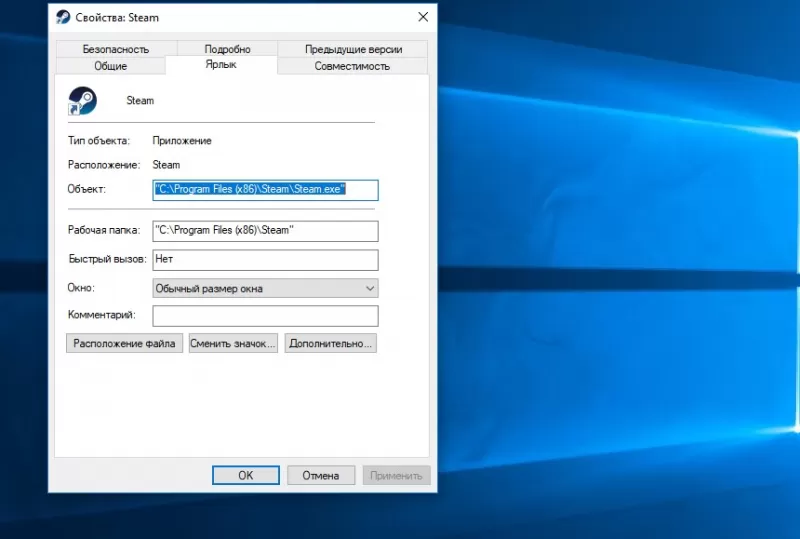Click the Сменить значок button
The width and height of the screenshot is (800, 539).
point(233,344)
